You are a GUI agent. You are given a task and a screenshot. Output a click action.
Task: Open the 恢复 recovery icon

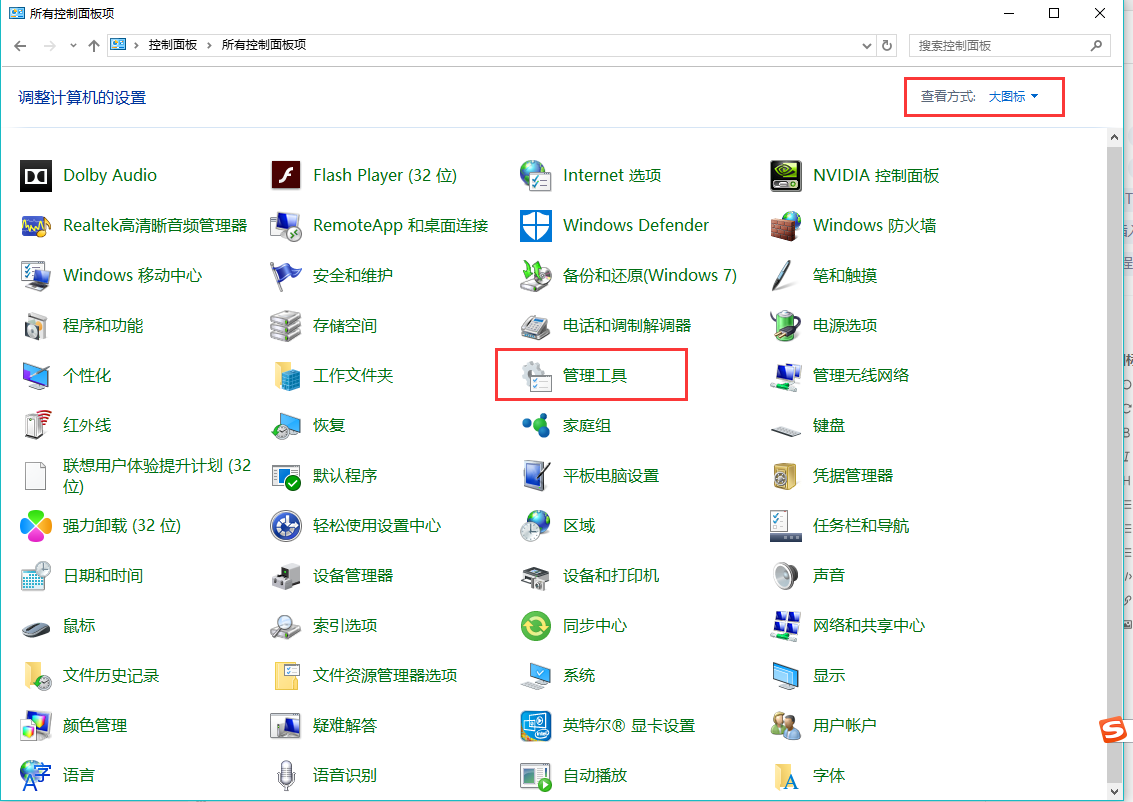[286, 426]
